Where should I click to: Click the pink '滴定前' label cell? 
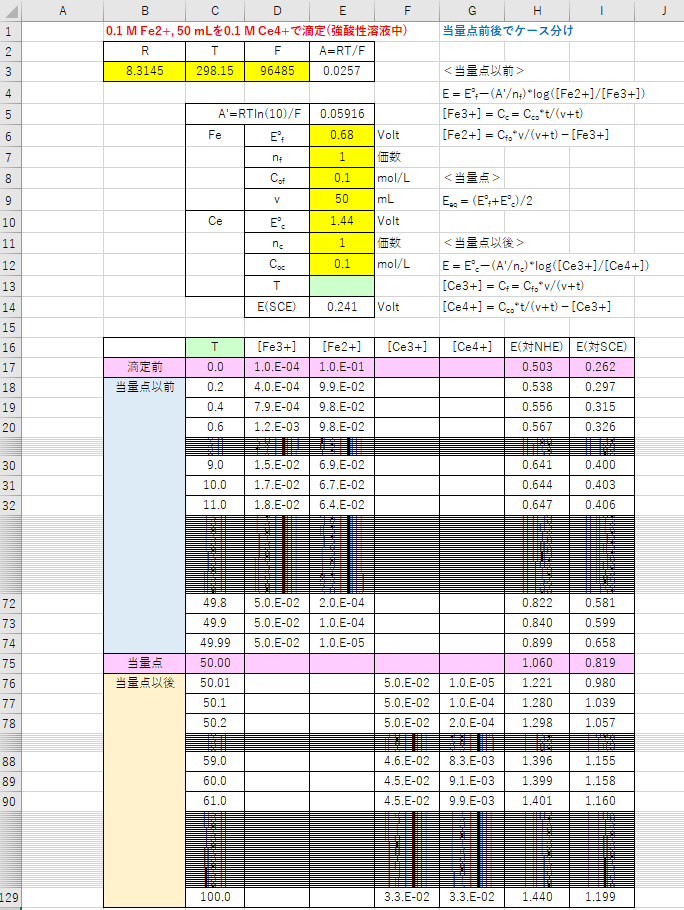144,367
